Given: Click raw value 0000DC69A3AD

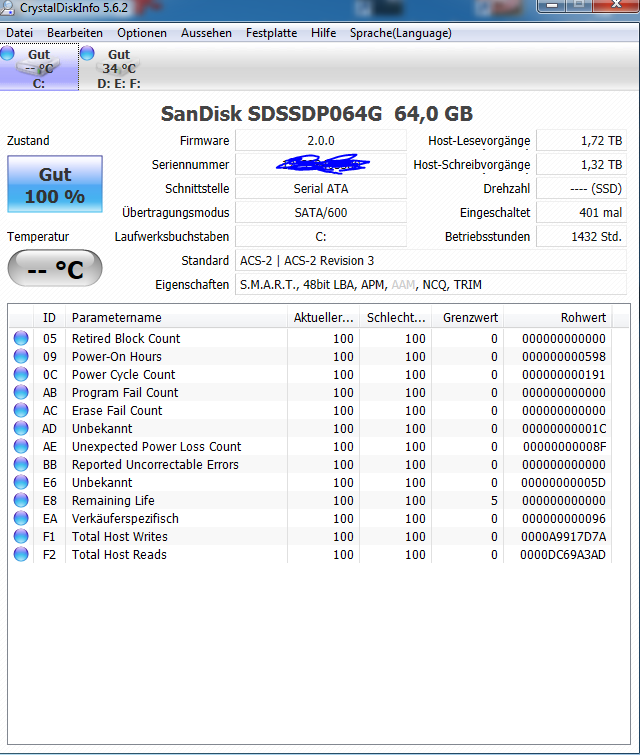Looking at the screenshot, I should [562, 555].
